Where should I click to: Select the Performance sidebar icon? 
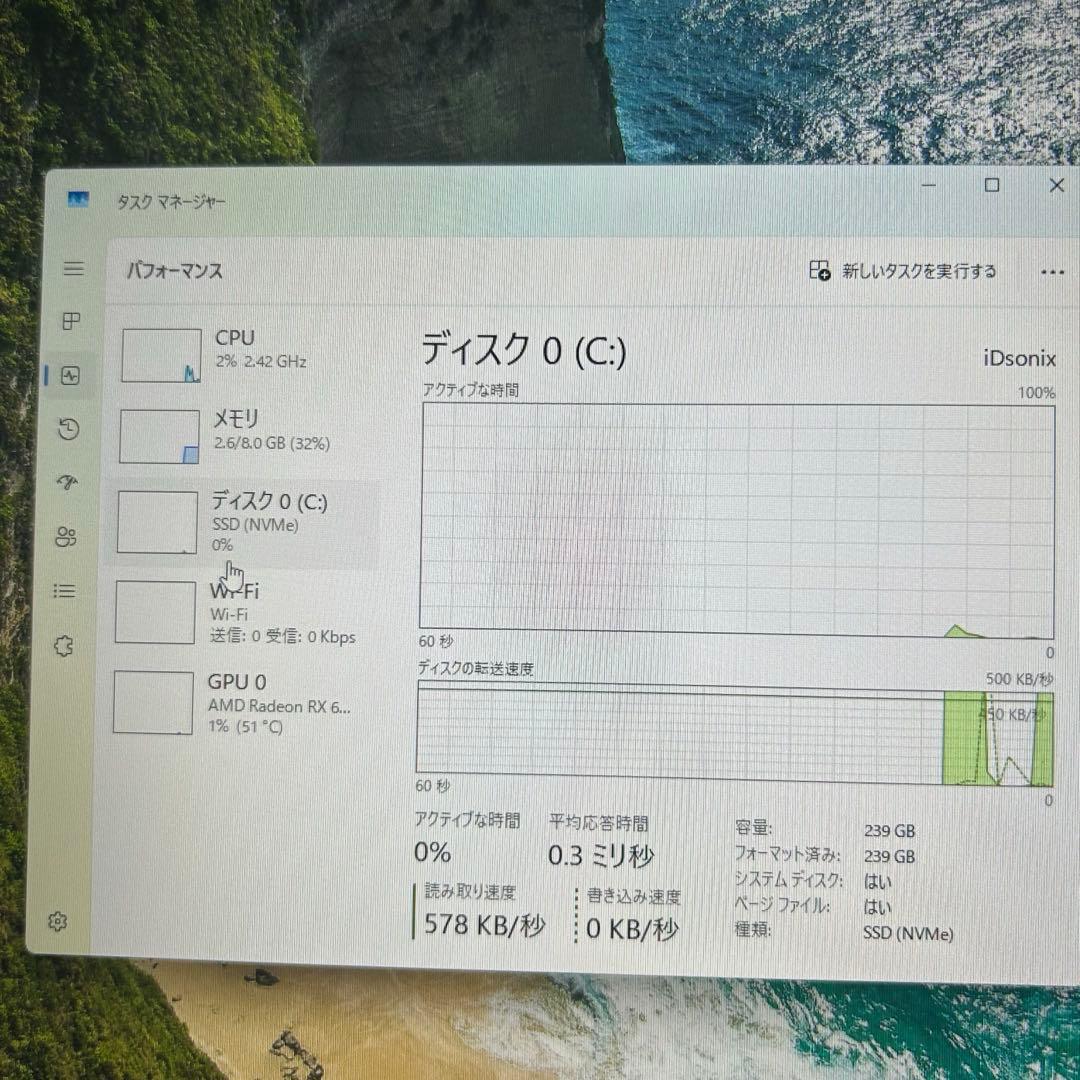(x=70, y=376)
